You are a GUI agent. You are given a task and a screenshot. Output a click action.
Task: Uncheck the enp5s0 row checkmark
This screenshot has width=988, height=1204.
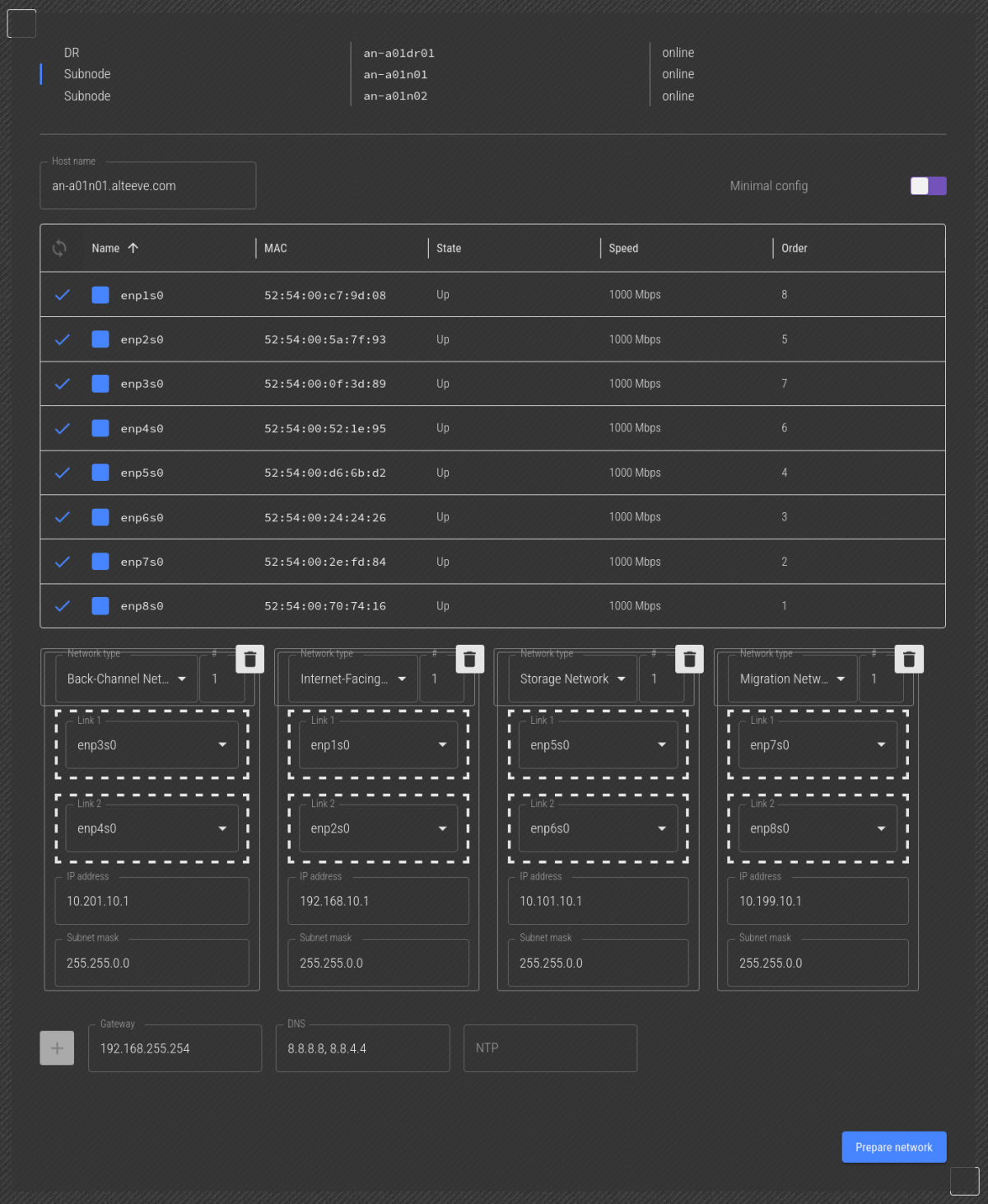click(63, 473)
